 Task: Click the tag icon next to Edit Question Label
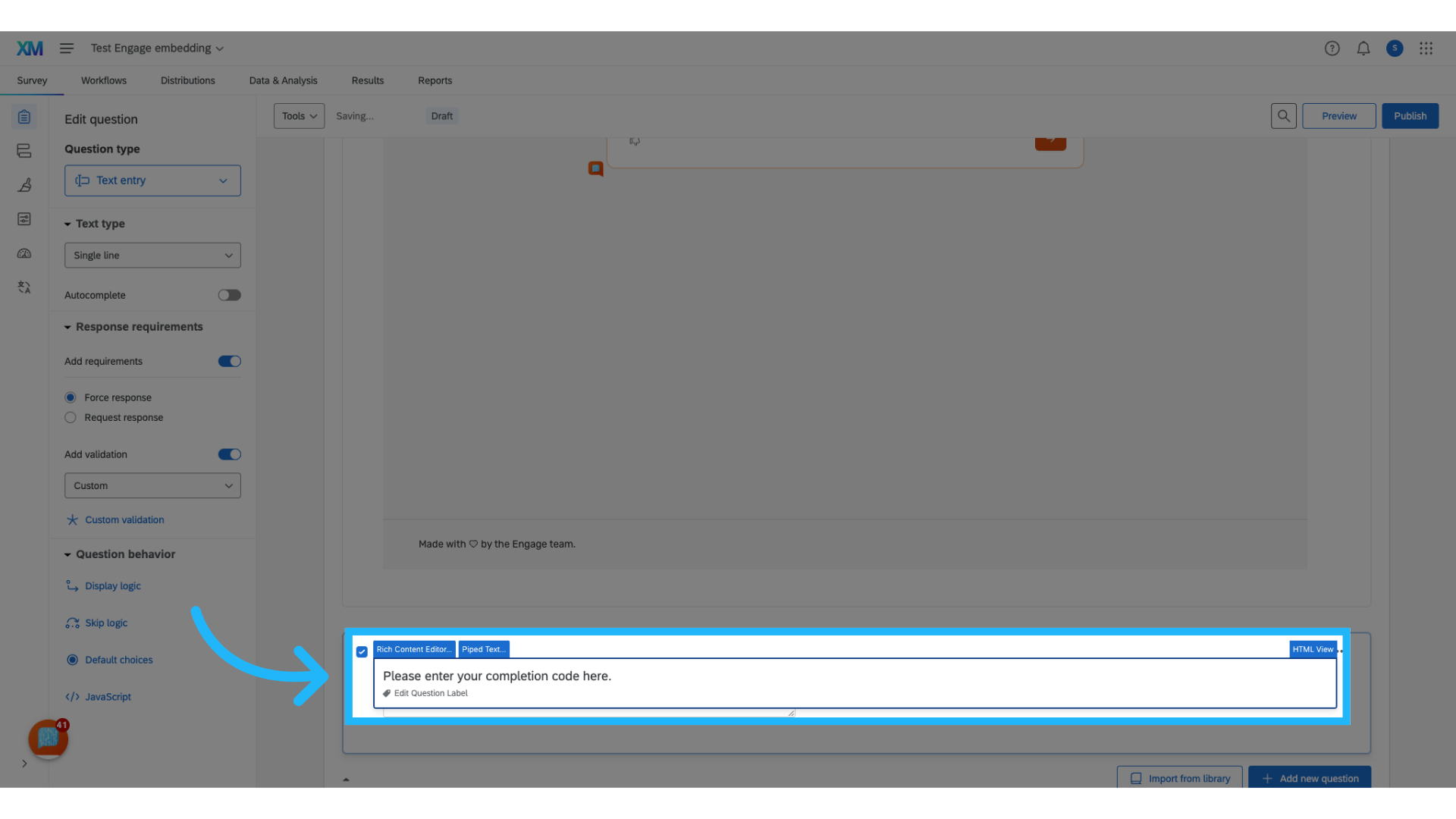(x=387, y=693)
